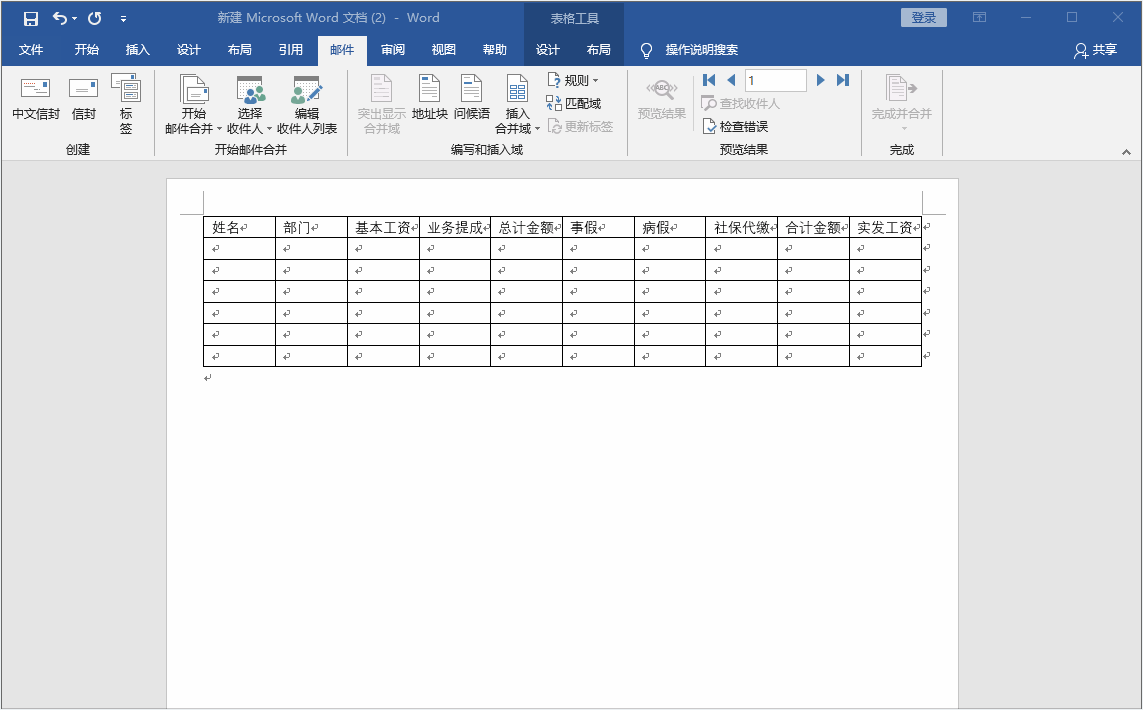Open the 表格工具 设计 tab
The height and width of the screenshot is (710, 1143).
[547, 48]
